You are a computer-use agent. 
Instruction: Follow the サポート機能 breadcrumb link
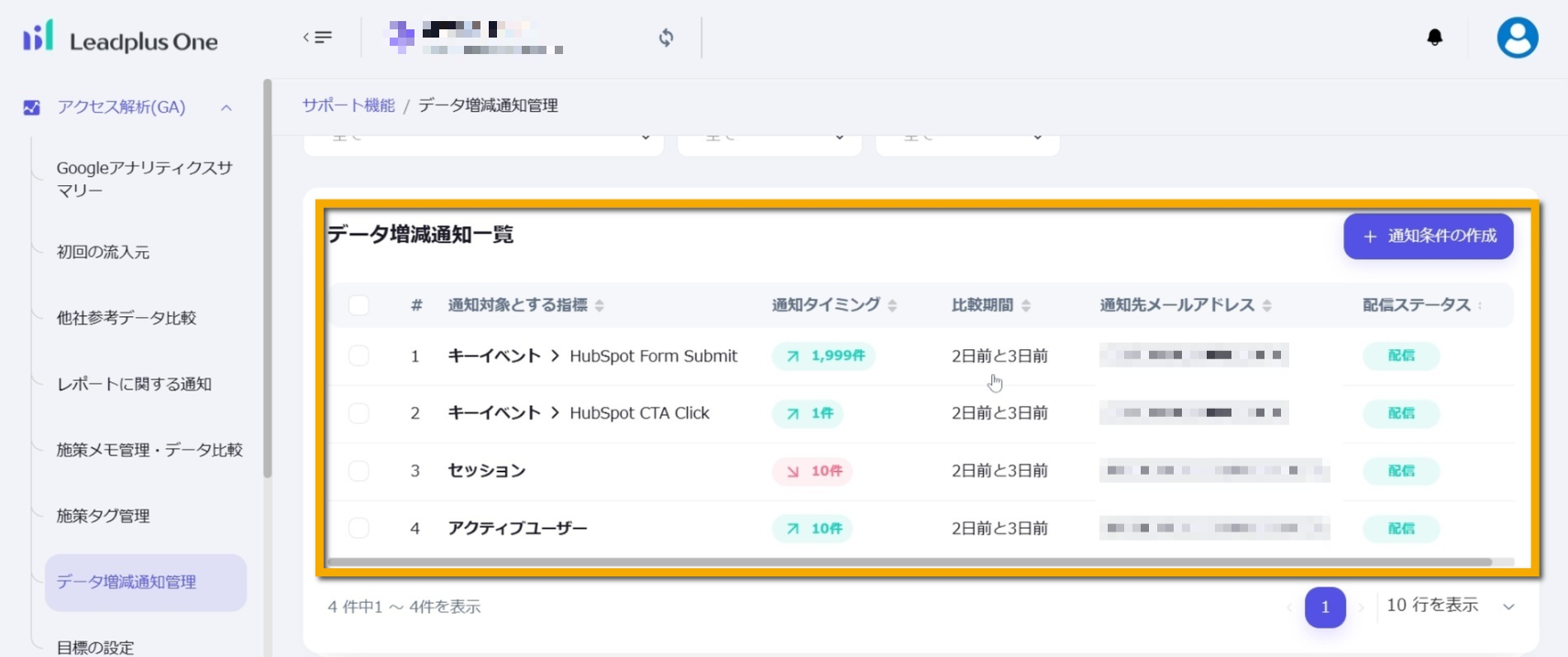click(348, 105)
